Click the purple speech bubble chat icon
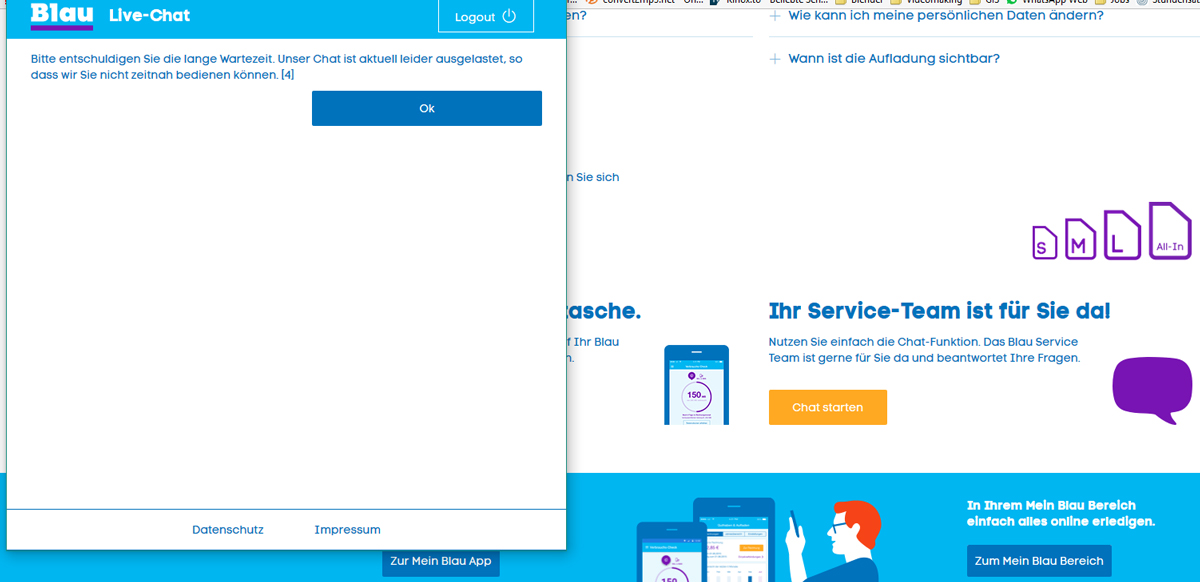The width and height of the screenshot is (1200, 582). tap(1152, 388)
